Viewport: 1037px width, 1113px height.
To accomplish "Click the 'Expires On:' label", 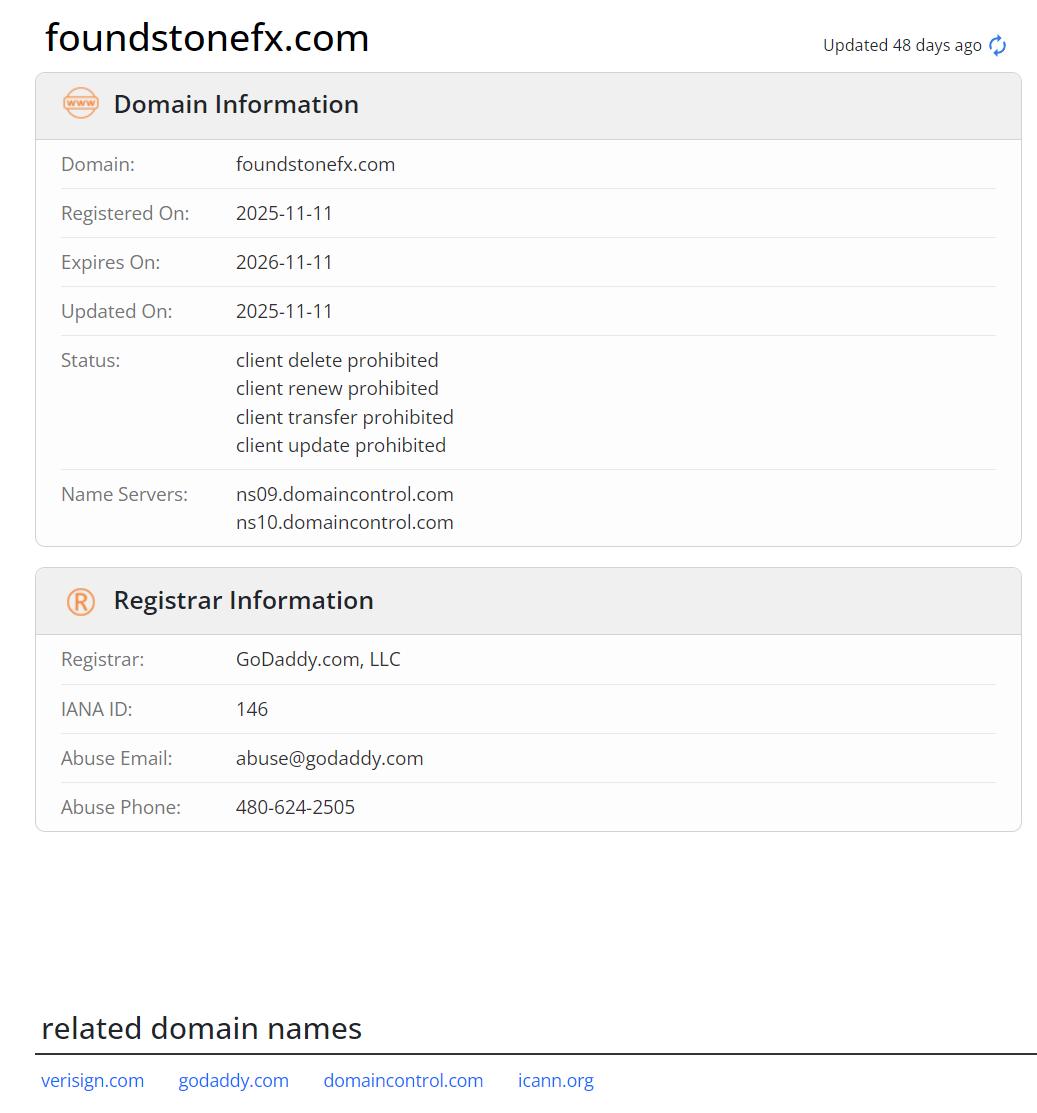I will click(111, 262).
